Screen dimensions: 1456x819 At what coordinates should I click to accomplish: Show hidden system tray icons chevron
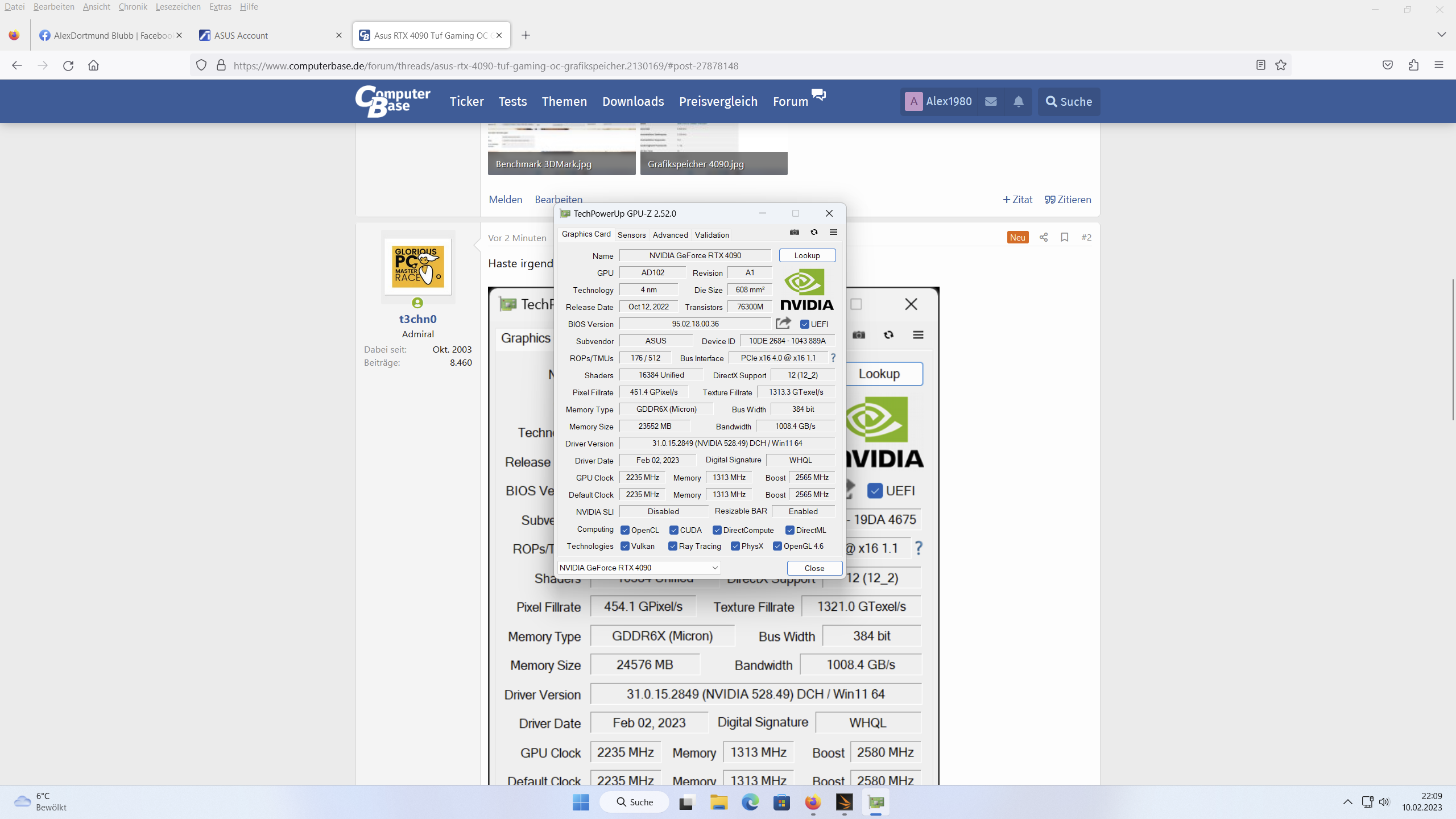click(1347, 802)
